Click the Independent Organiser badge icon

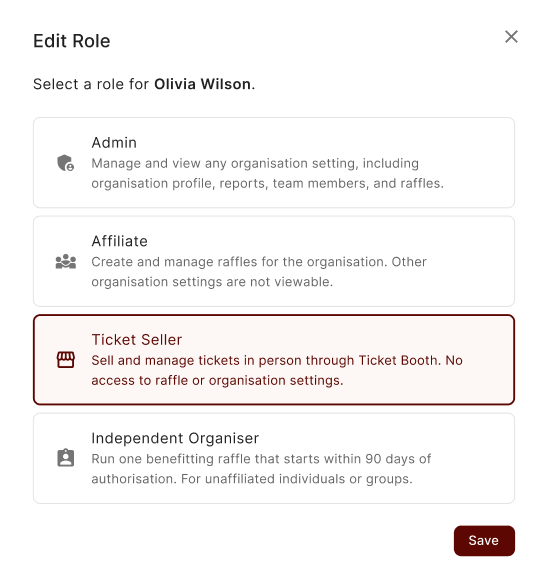point(66,458)
